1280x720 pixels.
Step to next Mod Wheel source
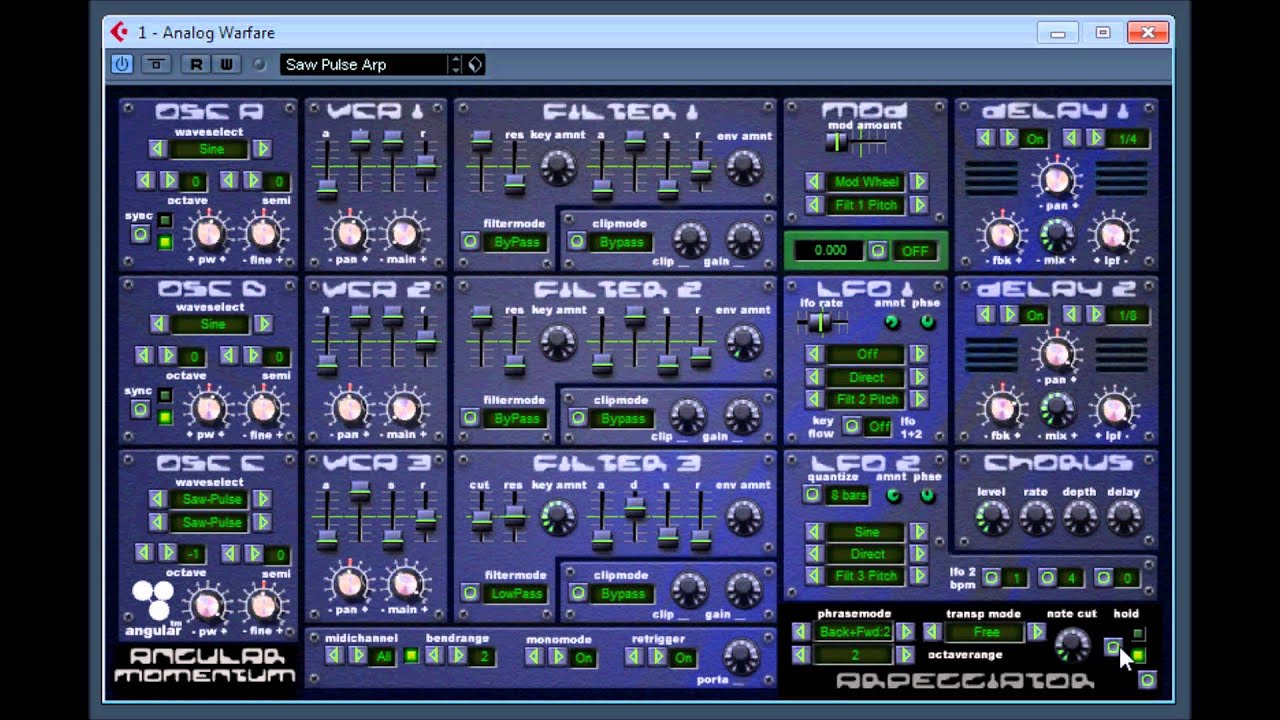[918, 182]
